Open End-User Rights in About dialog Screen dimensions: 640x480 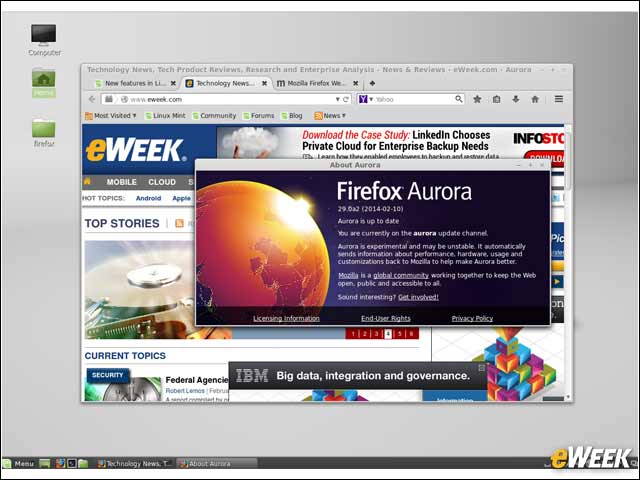(386, 318)
